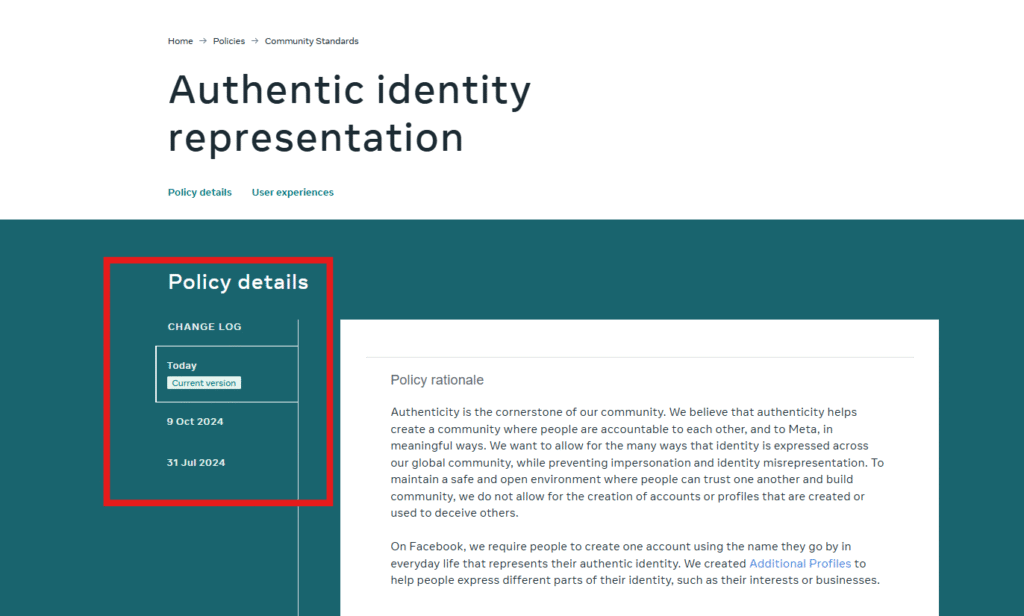Switch to the User experiences tab
1024x616 pixels.
tap(292, 192)
